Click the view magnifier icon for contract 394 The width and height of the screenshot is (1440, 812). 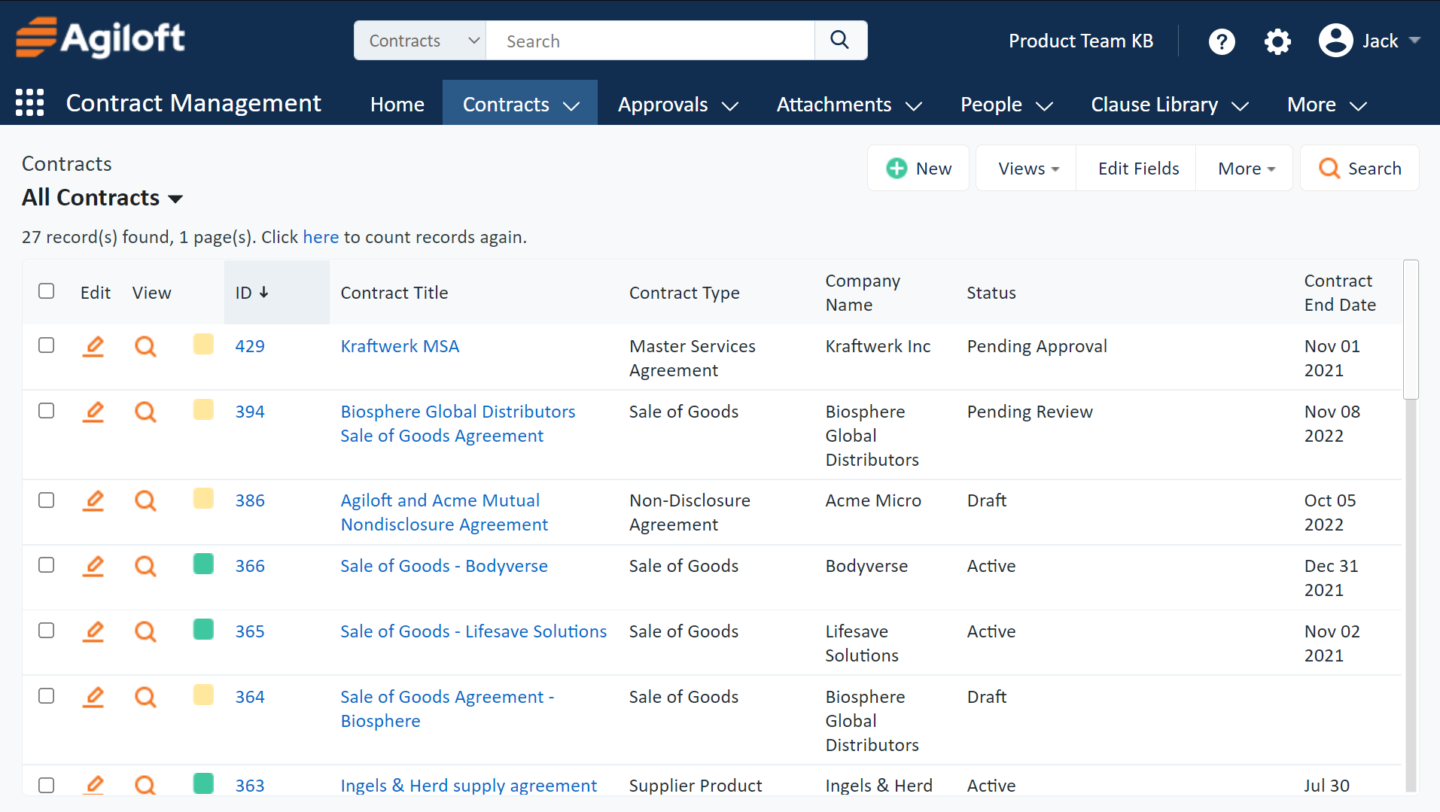coord(145,411)
